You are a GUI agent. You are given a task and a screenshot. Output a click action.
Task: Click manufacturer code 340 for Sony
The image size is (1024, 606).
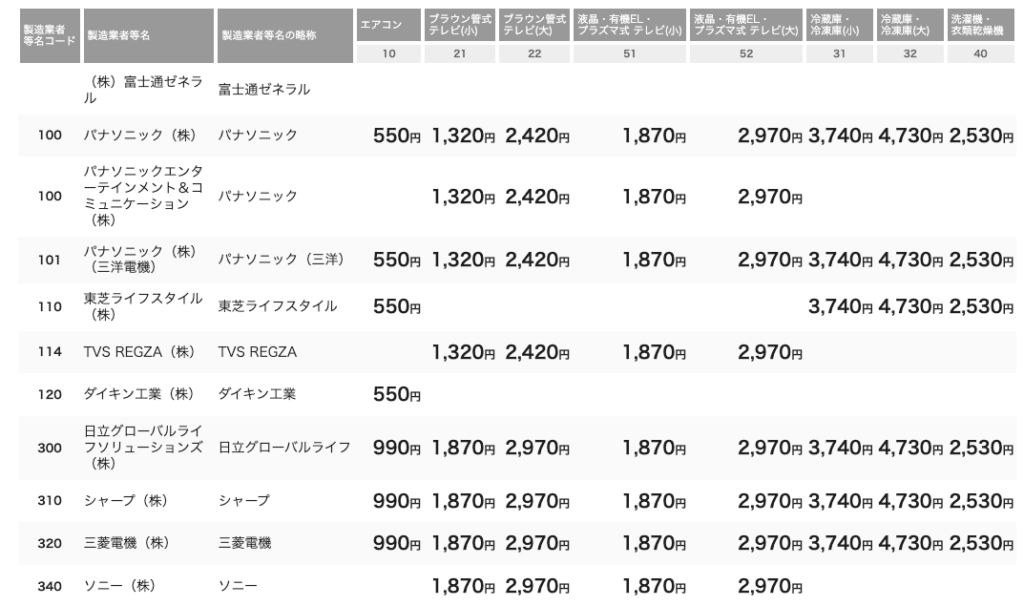50,586
